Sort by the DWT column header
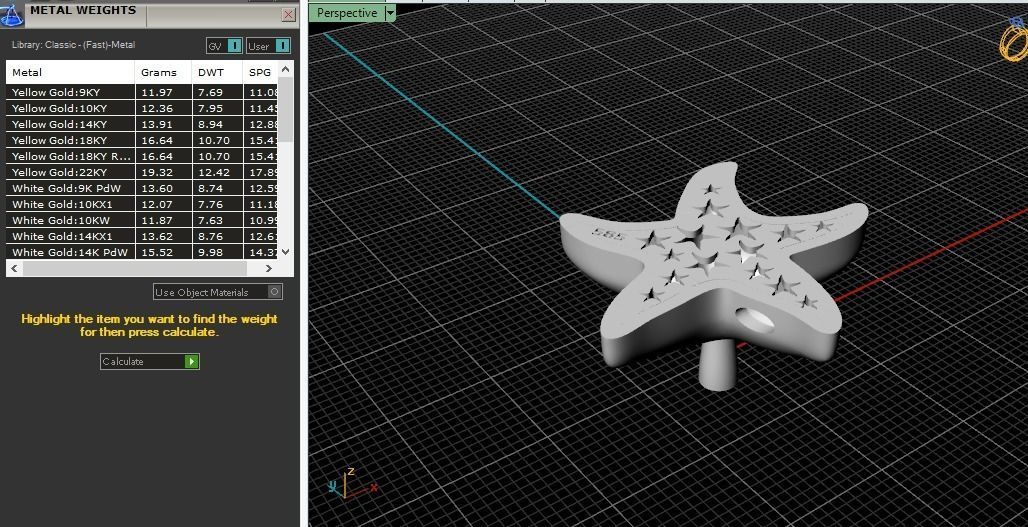 tap(218, 72)
